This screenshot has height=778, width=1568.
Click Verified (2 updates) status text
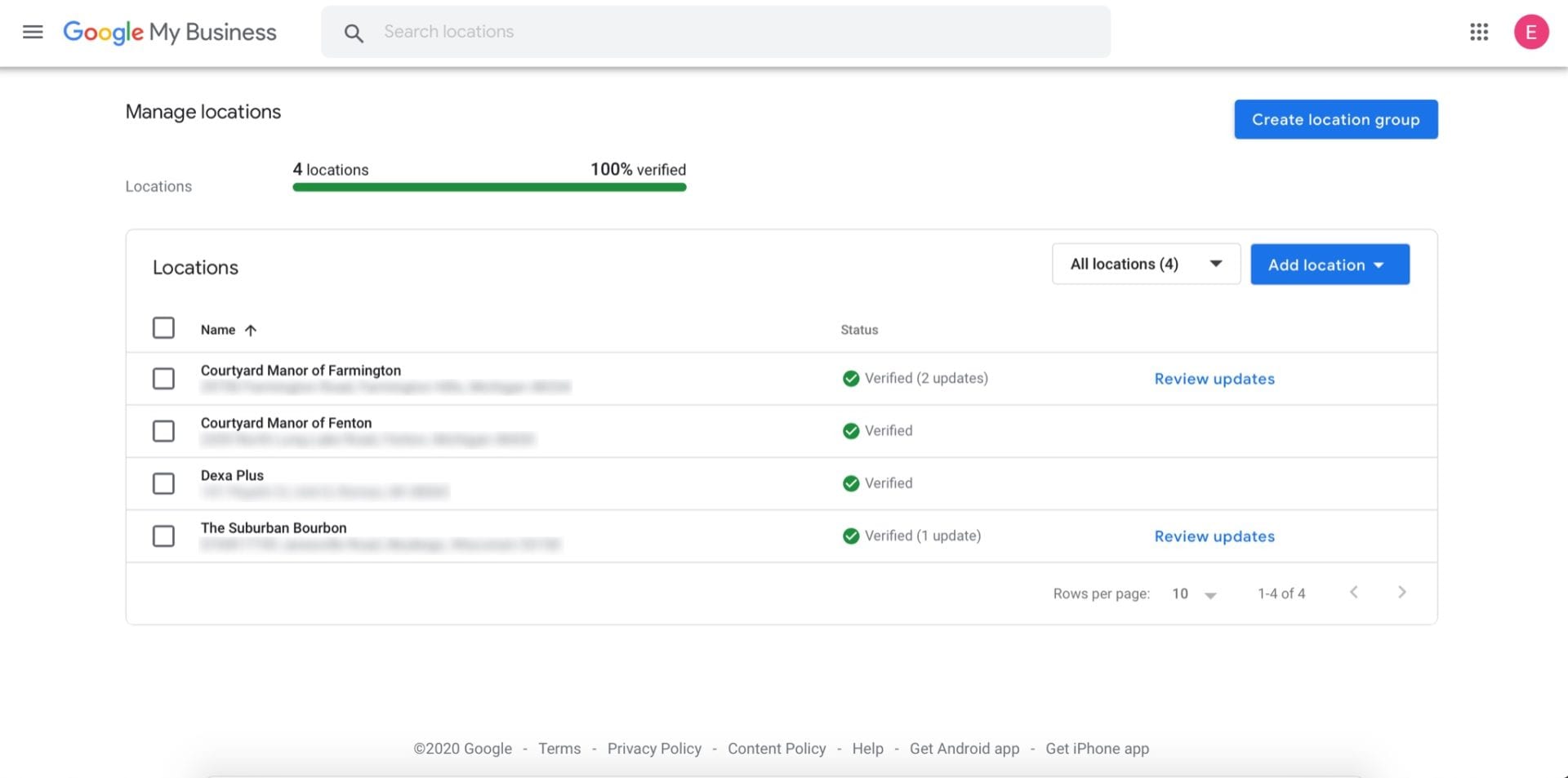click(926, 378)
